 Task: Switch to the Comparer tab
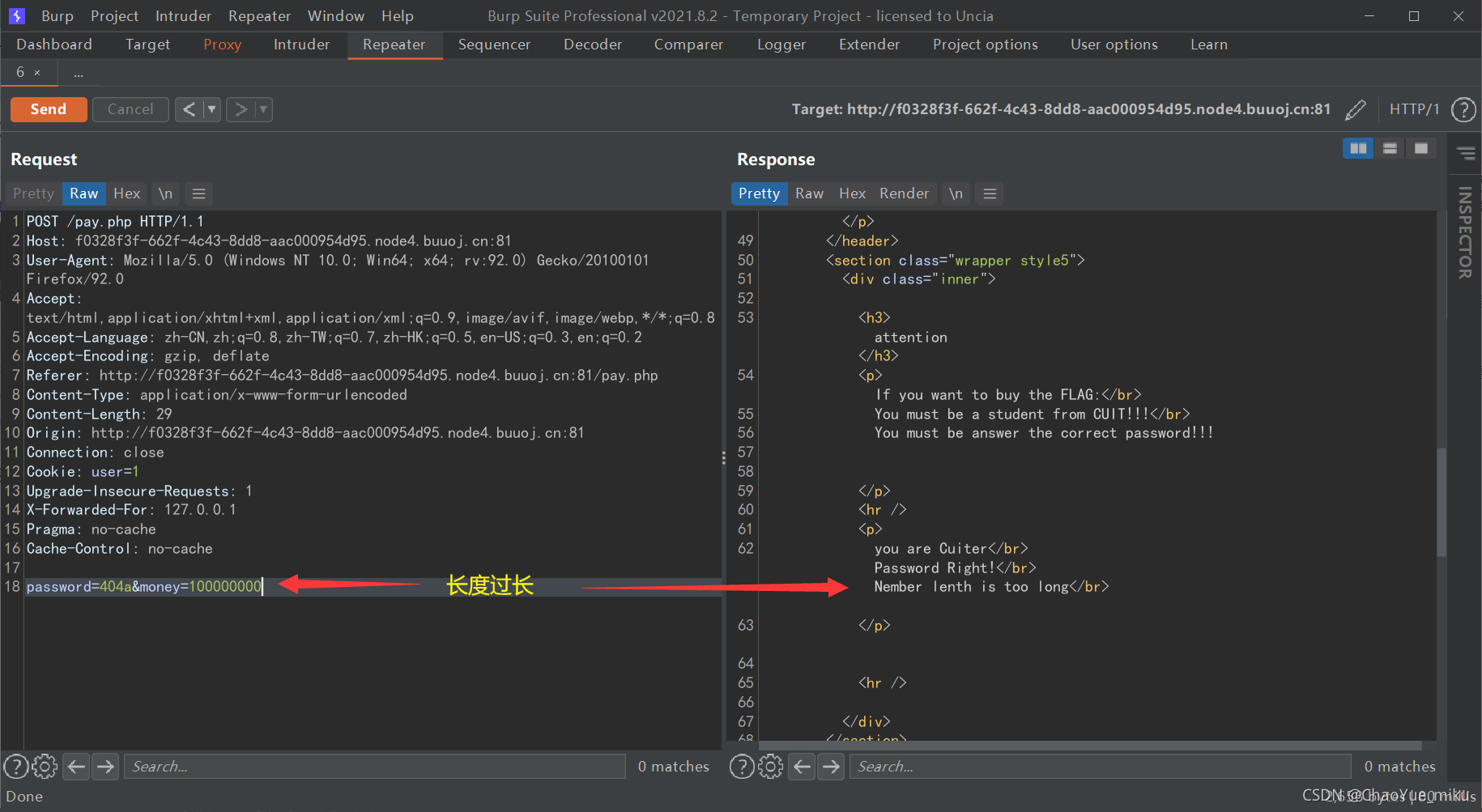coord(688,45)
